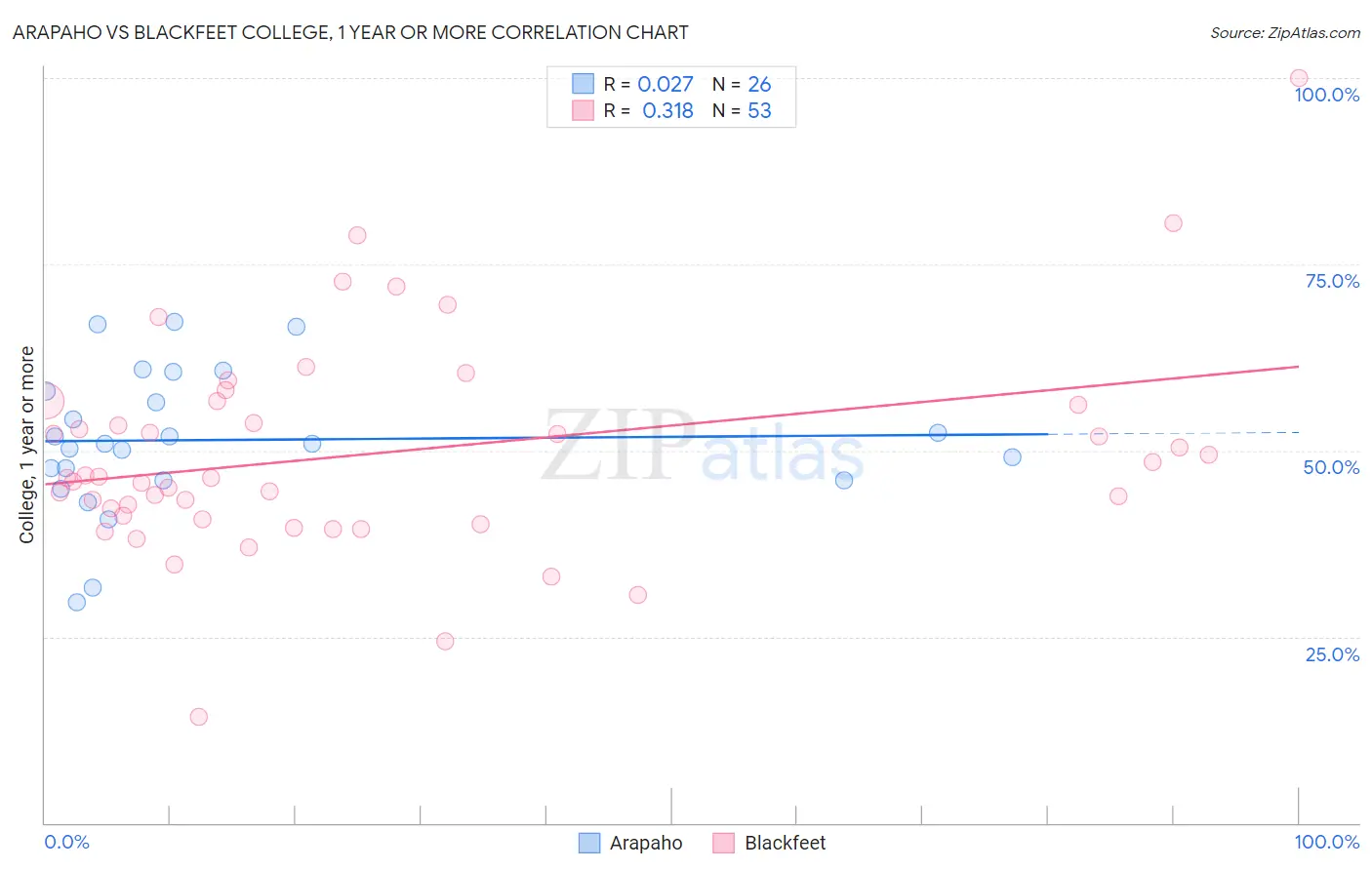Click the pink data point at 100% top right
This screenshot has width=1372, height=870.
(1299, 78)
